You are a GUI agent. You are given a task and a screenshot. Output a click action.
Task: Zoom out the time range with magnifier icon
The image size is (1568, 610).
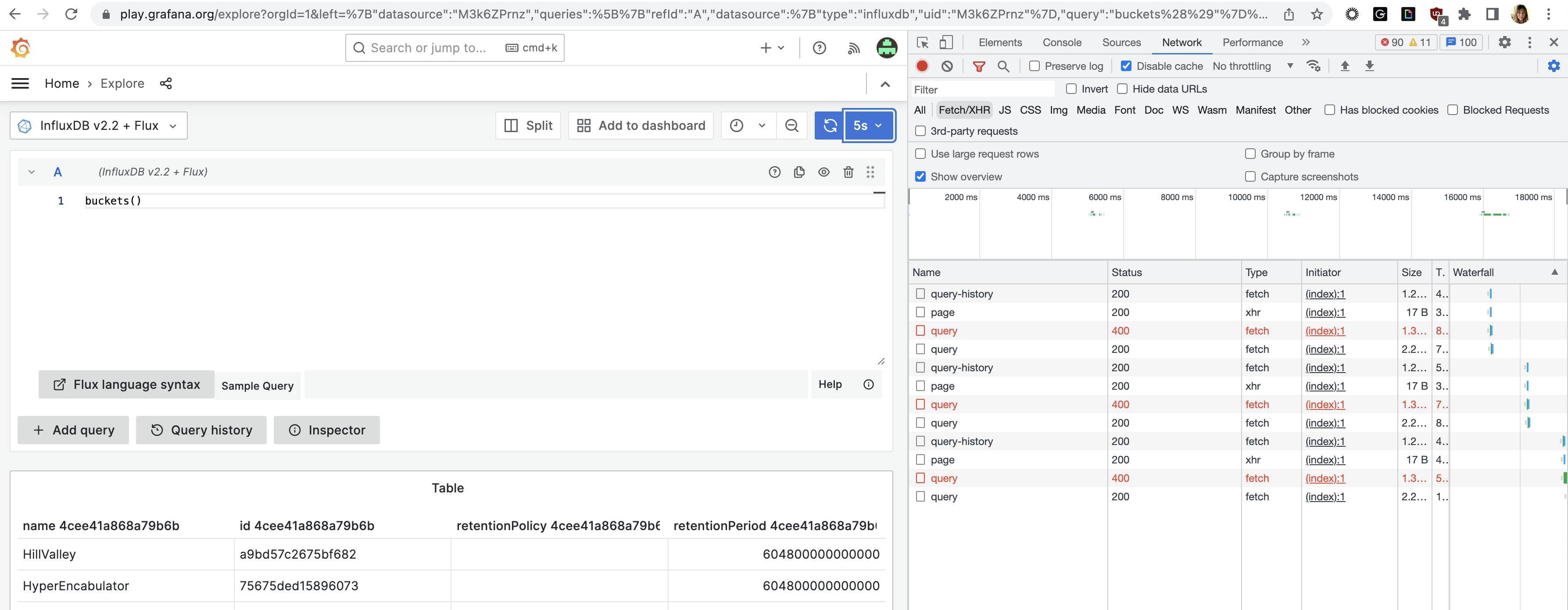791,126
